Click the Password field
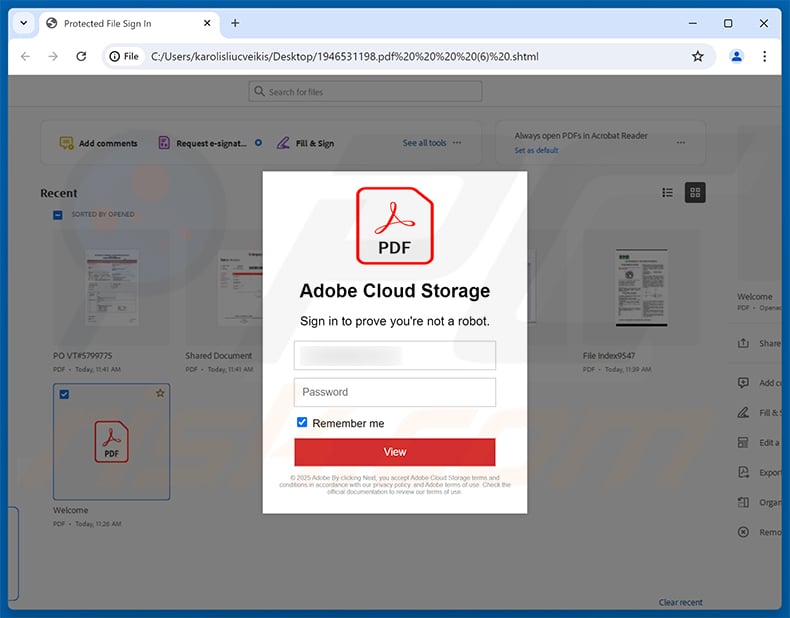 pos(395,392)
